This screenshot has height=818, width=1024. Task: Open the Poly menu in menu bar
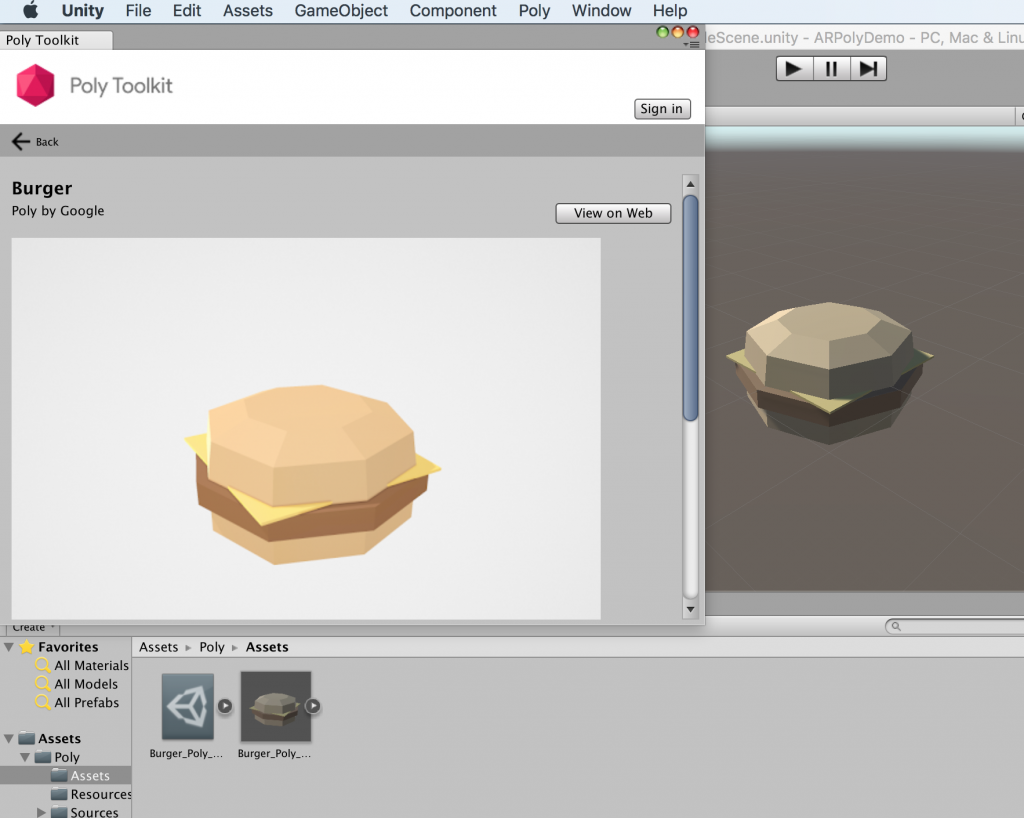(534, 11)
